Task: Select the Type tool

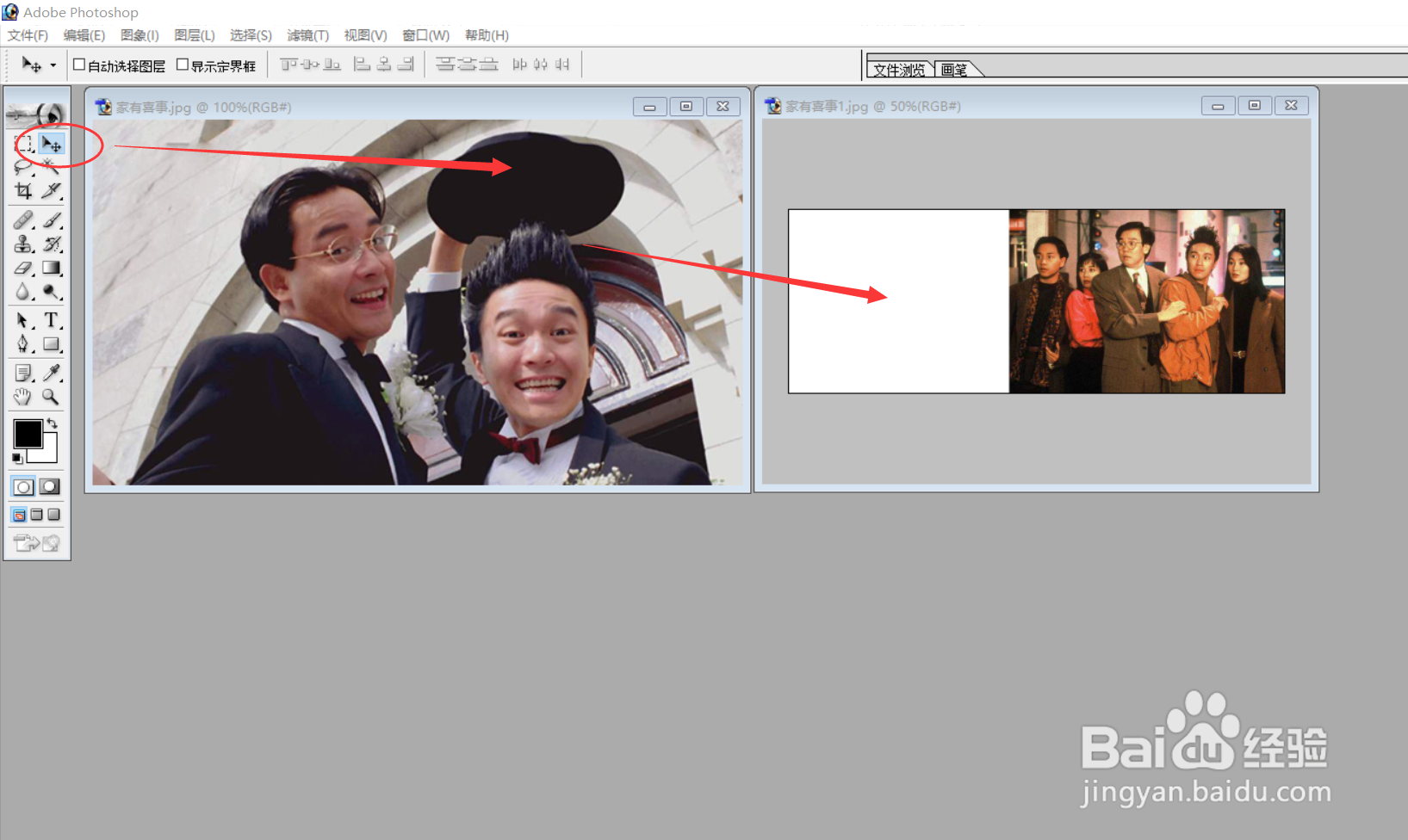Action: click(51, 320)
